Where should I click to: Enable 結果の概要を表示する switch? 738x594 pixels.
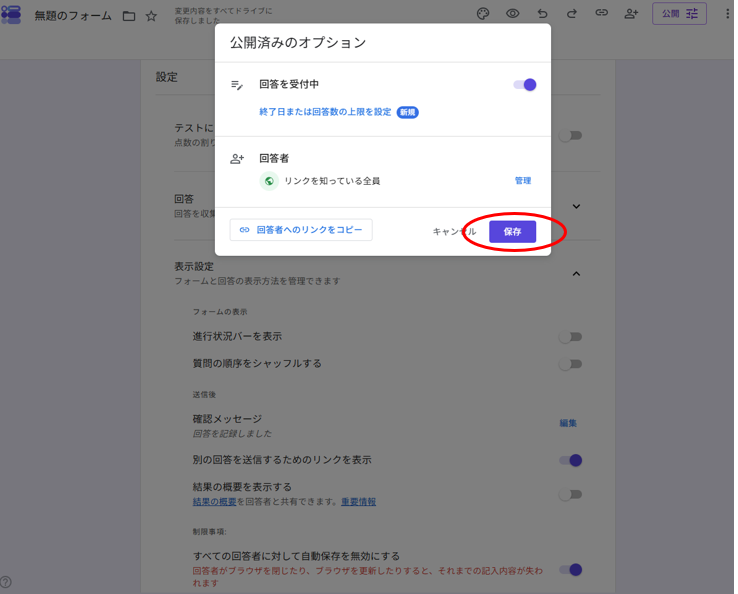pyautogui.click(x=570, y=495)
